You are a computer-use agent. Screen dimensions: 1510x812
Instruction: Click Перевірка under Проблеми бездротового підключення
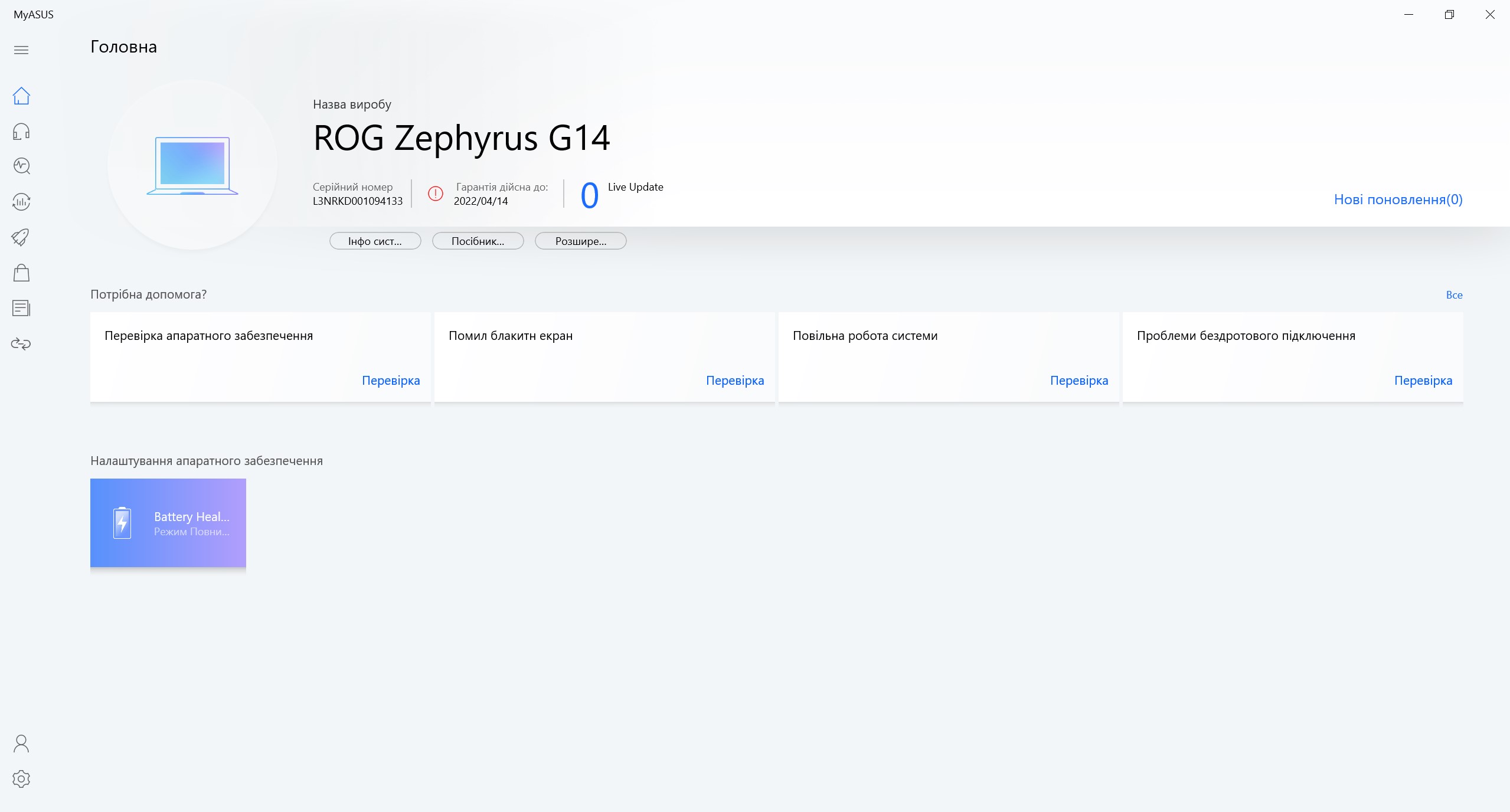[x=1423, y=381]
